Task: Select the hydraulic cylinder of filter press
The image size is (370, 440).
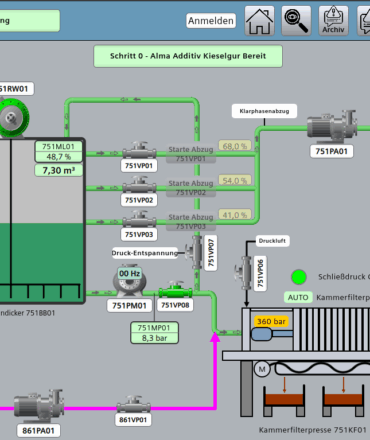Action: tap(272, 334)
